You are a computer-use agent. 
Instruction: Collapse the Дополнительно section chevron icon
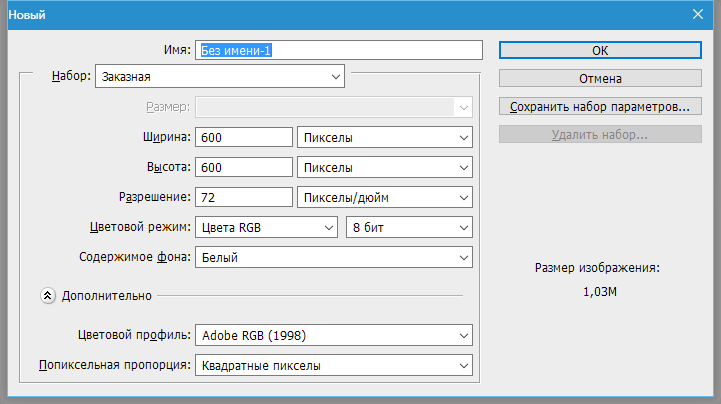pos(47,296)
